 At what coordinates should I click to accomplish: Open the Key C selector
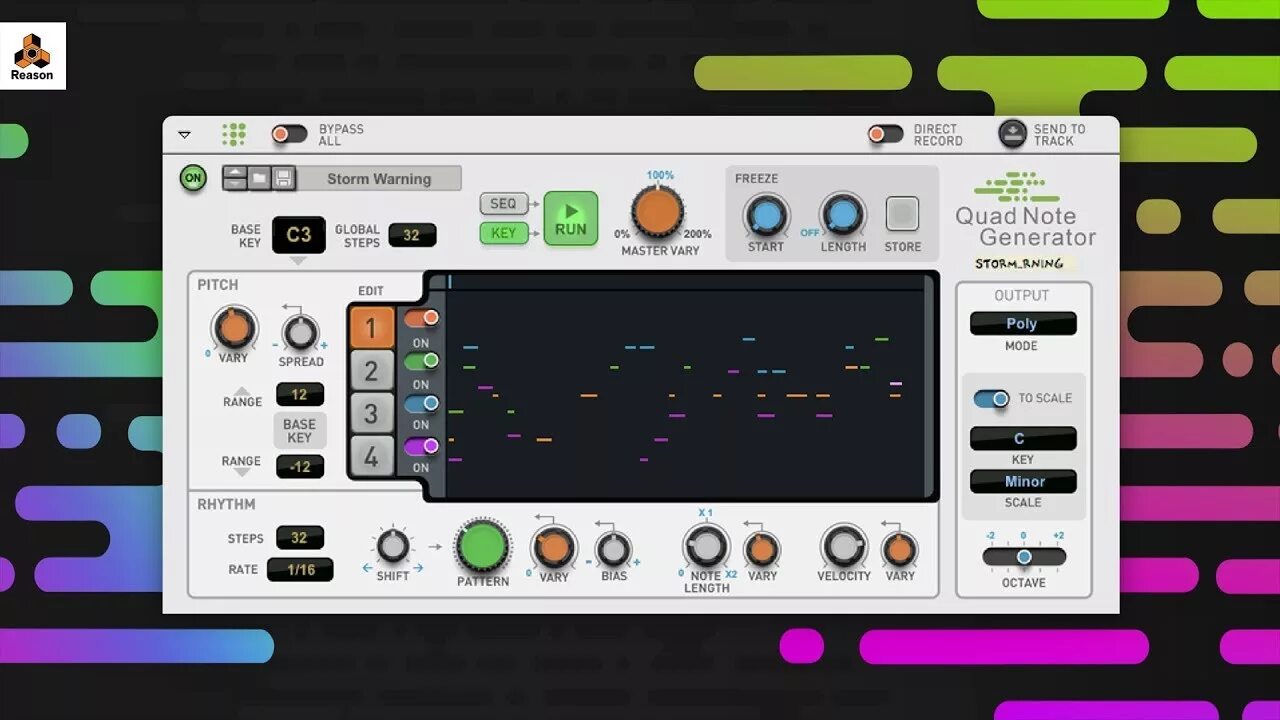click(x=1023, y=439)
